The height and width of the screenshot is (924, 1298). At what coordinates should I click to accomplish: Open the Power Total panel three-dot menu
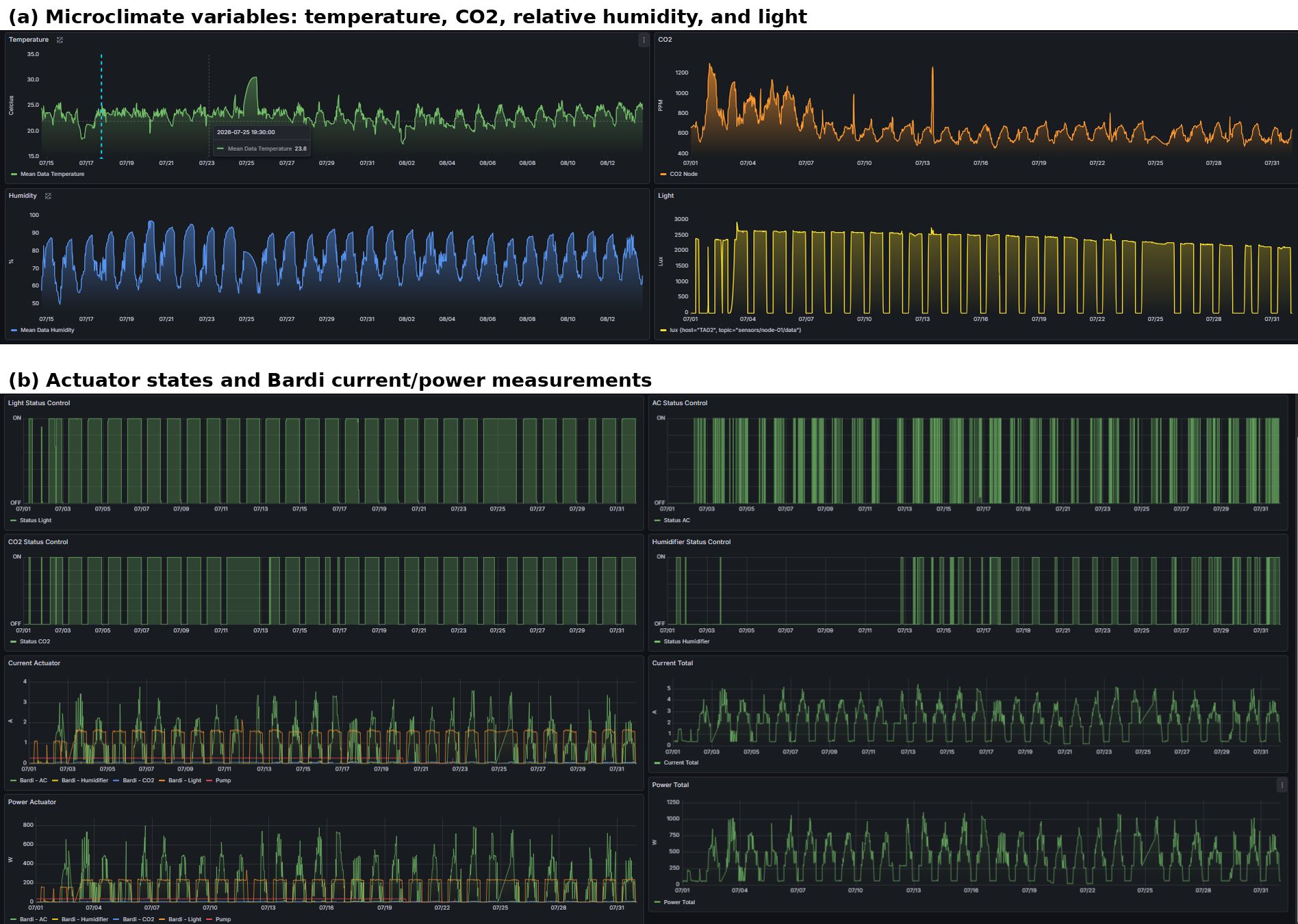click(x=1282, y=785)
